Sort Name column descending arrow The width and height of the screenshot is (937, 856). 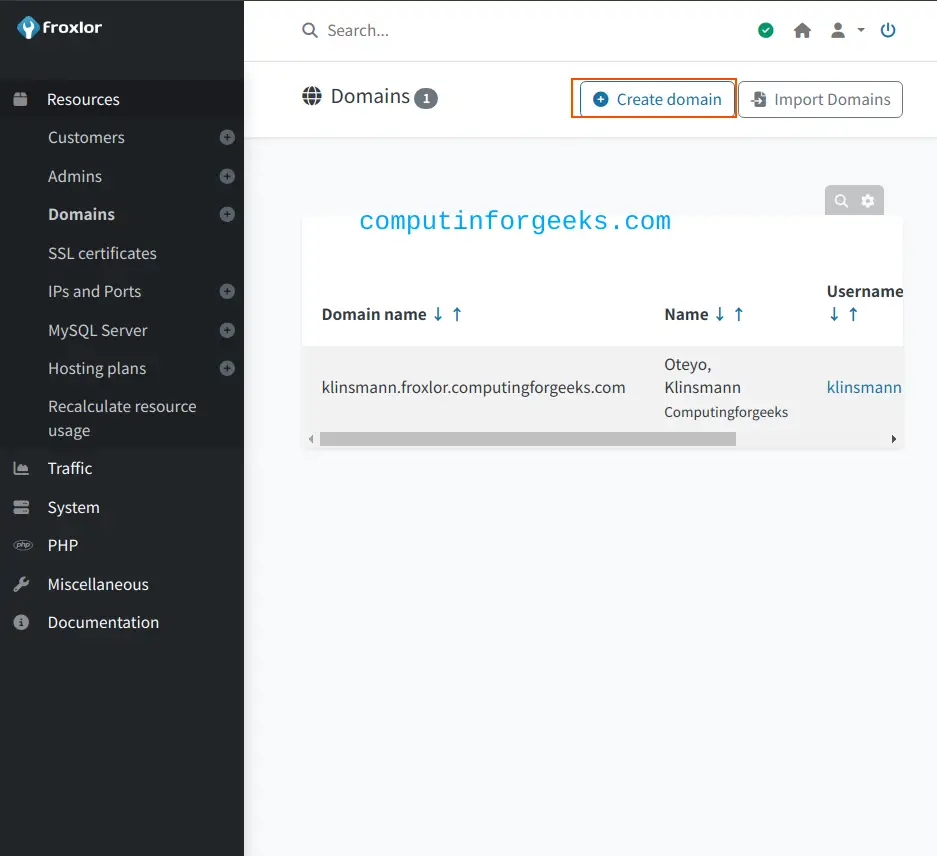click(720, 314)
